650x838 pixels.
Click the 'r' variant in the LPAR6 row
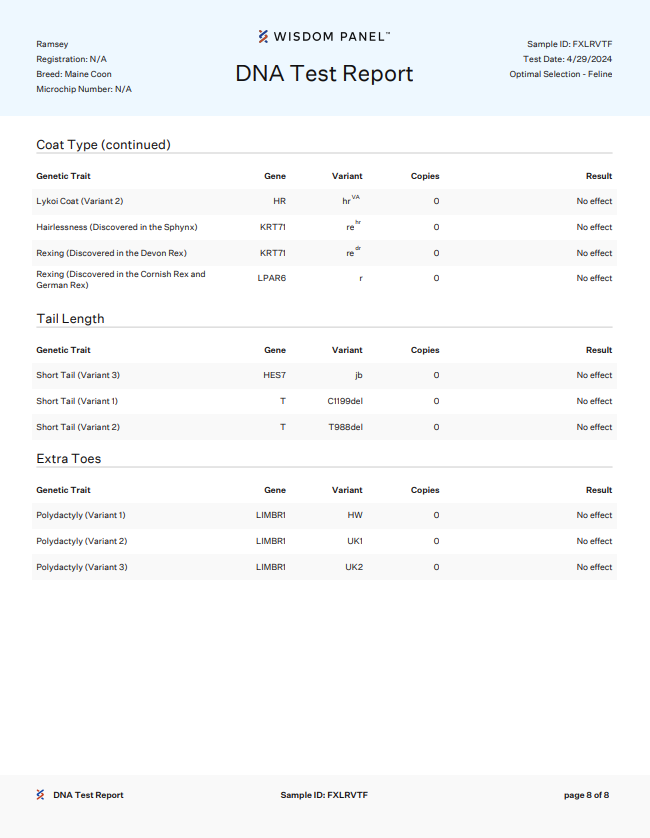tap(361, 278)
